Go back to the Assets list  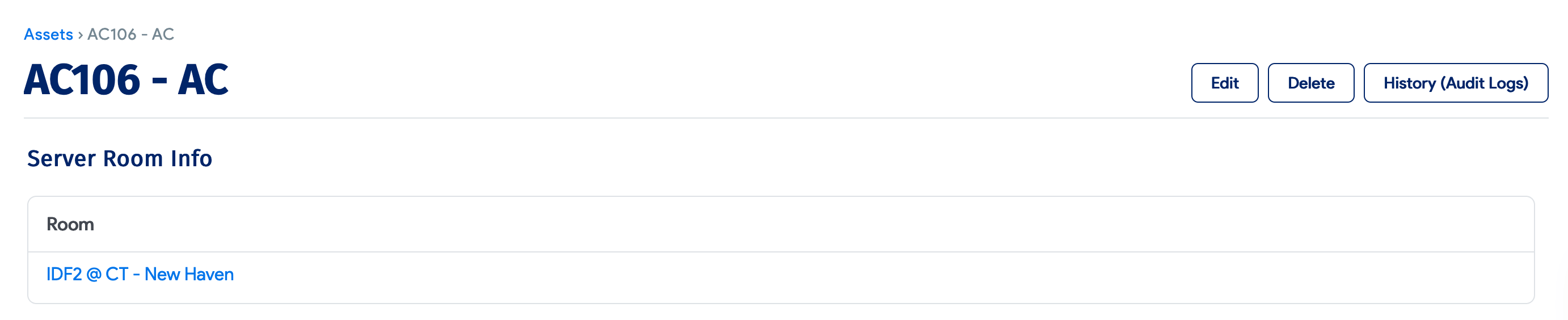(x=48, y=34)
